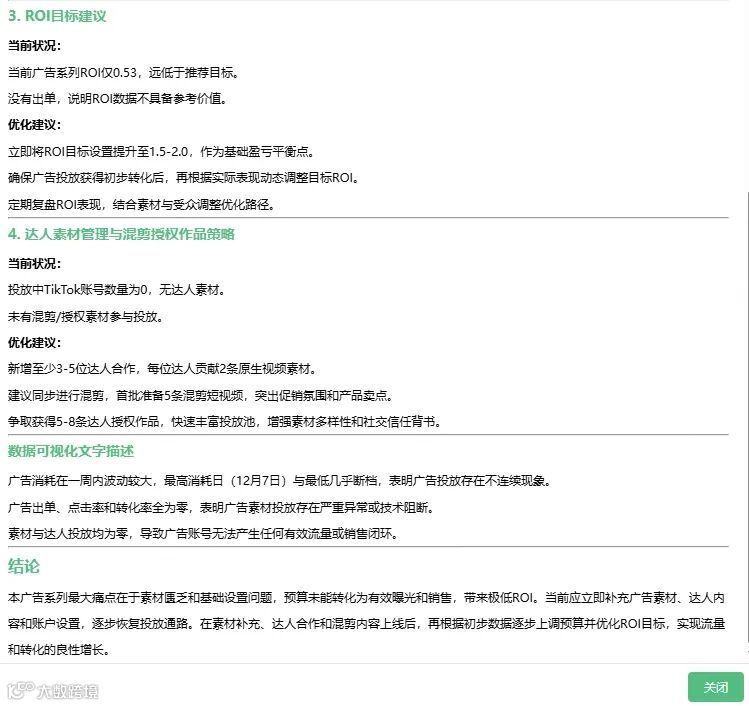The image size is (749, 706).
Task: Click line '未有混剪/授权素材参与投放。'
Action: [86, 317]
